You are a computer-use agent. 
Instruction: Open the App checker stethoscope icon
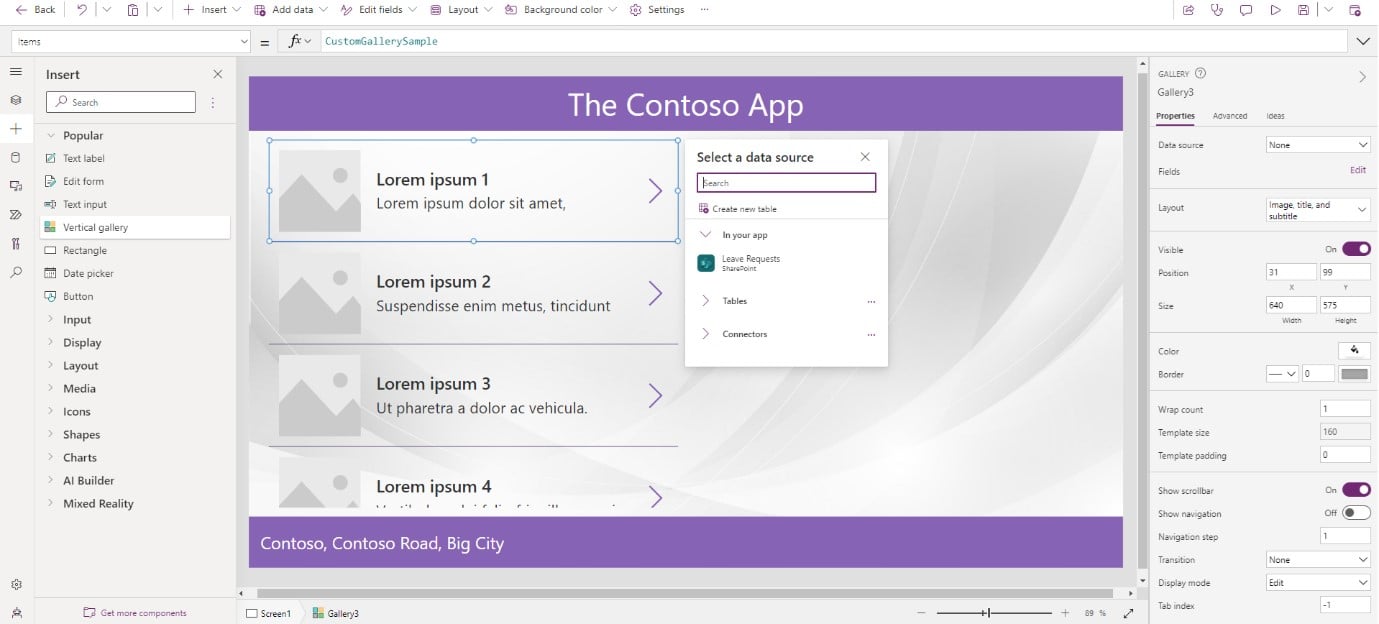coord(1217,10)
